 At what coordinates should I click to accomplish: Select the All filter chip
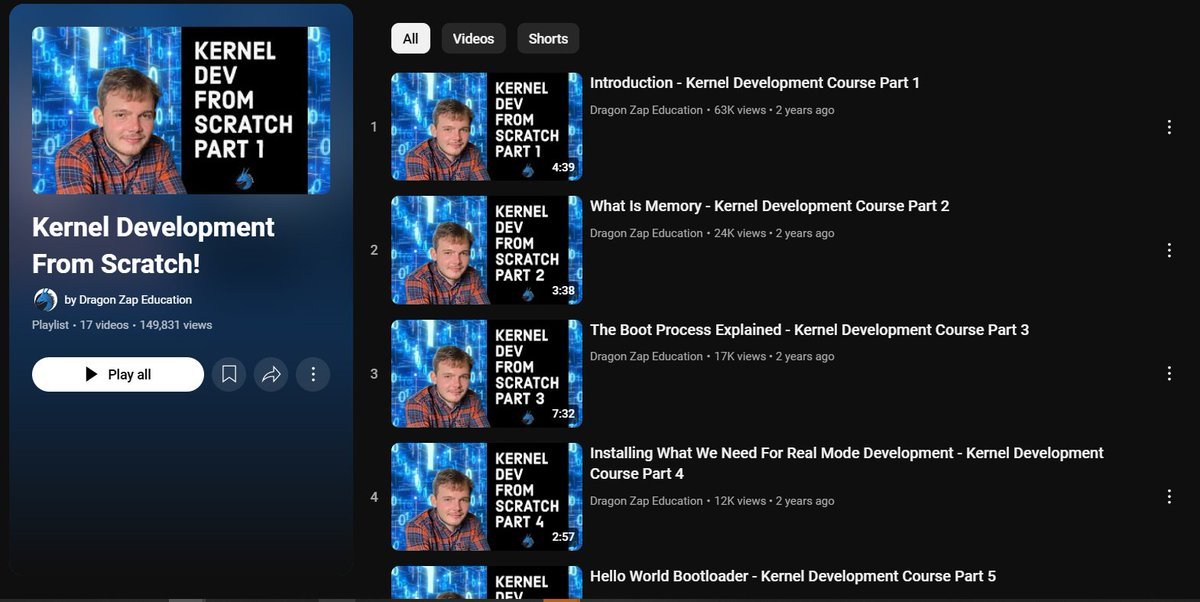point(410,39)
